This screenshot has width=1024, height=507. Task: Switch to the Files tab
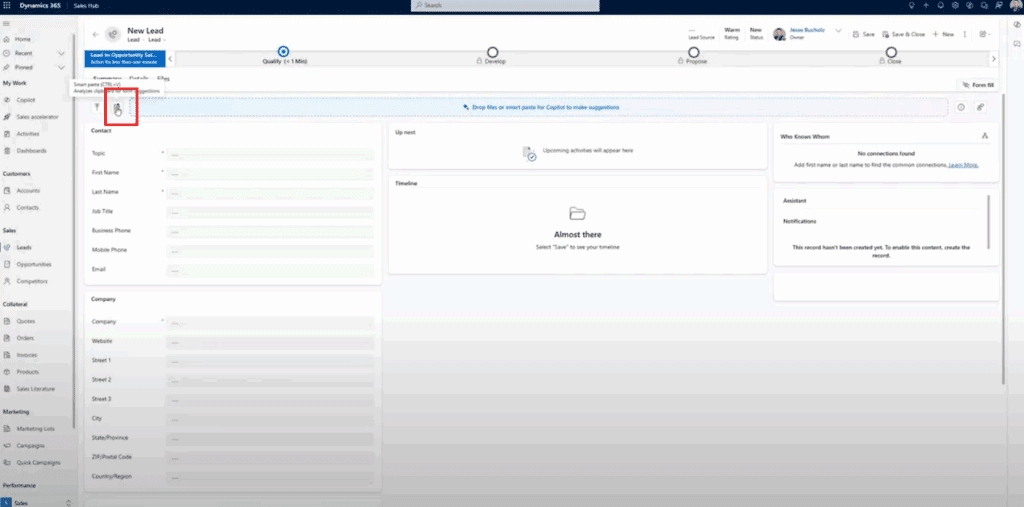pyautogui.click(x=163, y=79)
